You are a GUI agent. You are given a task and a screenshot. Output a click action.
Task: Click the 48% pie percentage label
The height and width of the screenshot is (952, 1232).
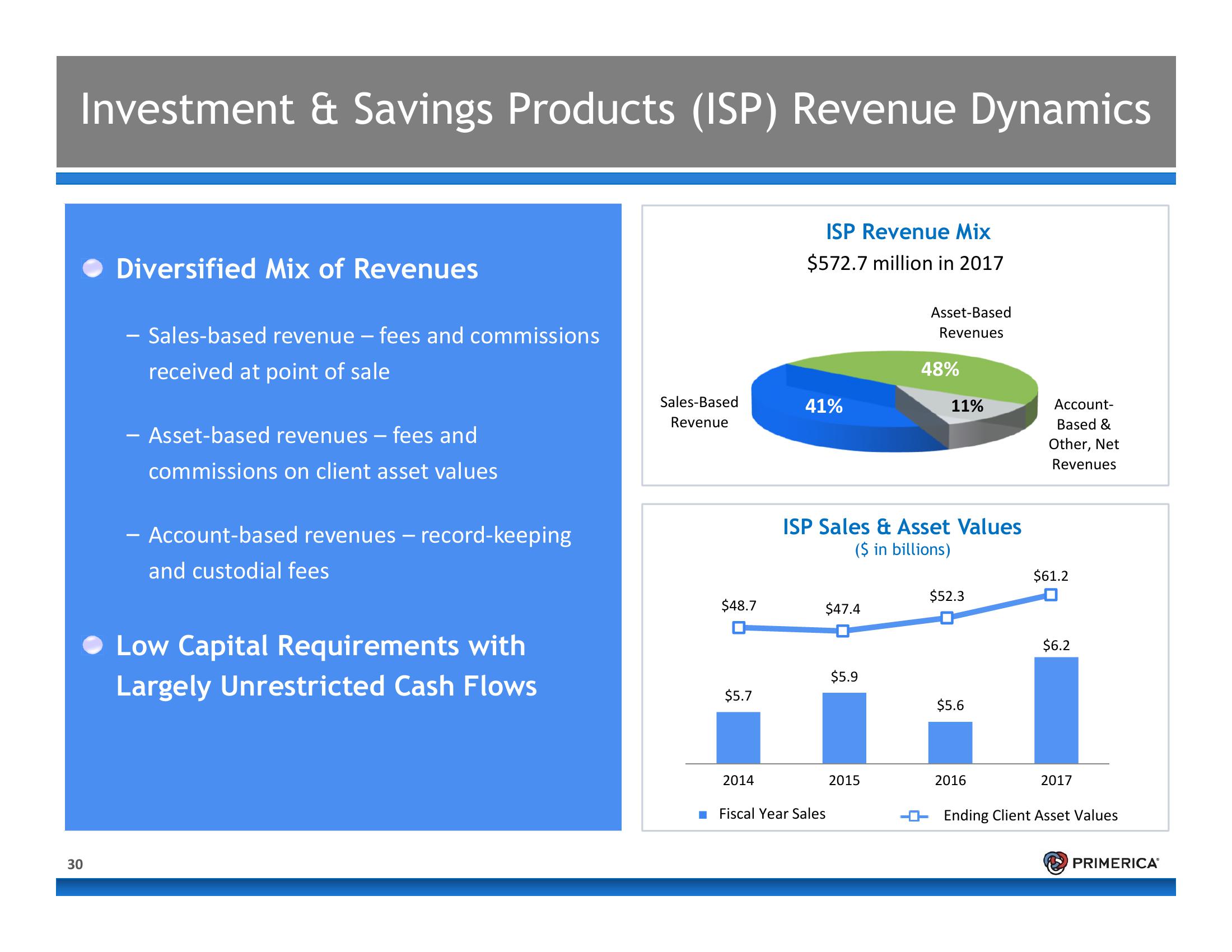coord(940,370)
